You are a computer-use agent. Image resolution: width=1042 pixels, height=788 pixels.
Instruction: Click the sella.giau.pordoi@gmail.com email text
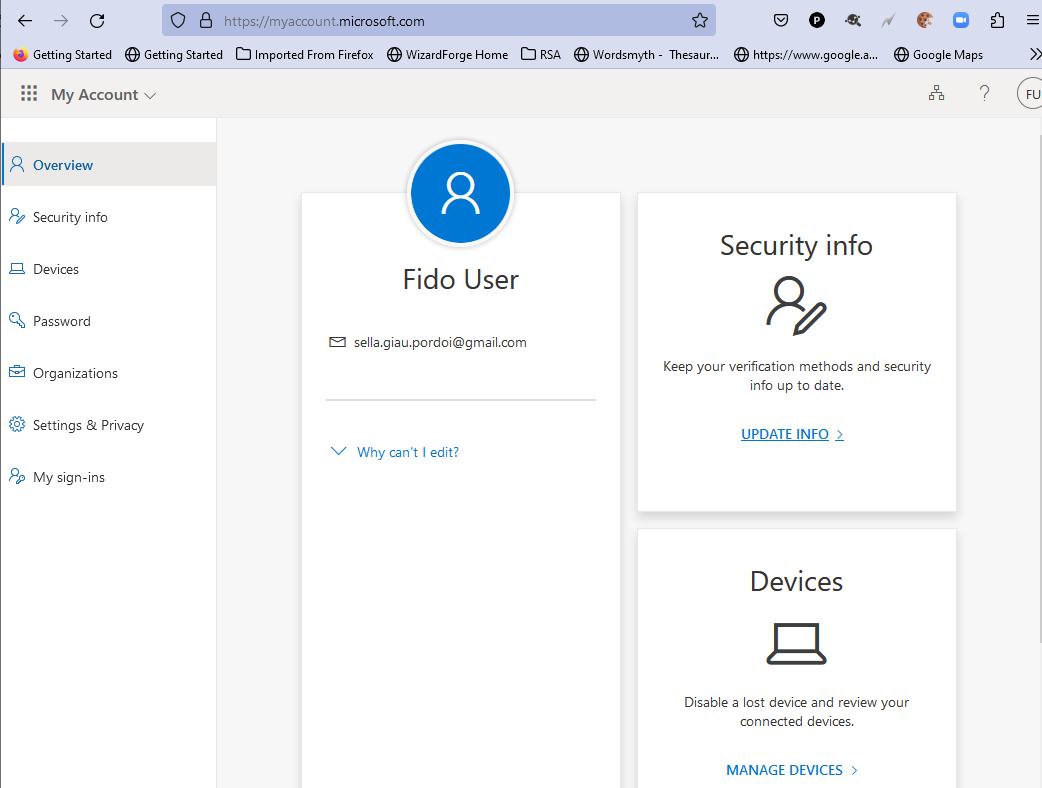pyautogui.click(x=440, y=342)
